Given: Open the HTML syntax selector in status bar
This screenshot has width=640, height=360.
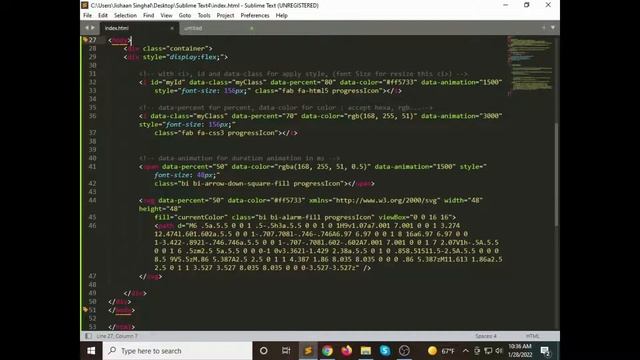Looking at the screenshot, I should coord(532,336).
